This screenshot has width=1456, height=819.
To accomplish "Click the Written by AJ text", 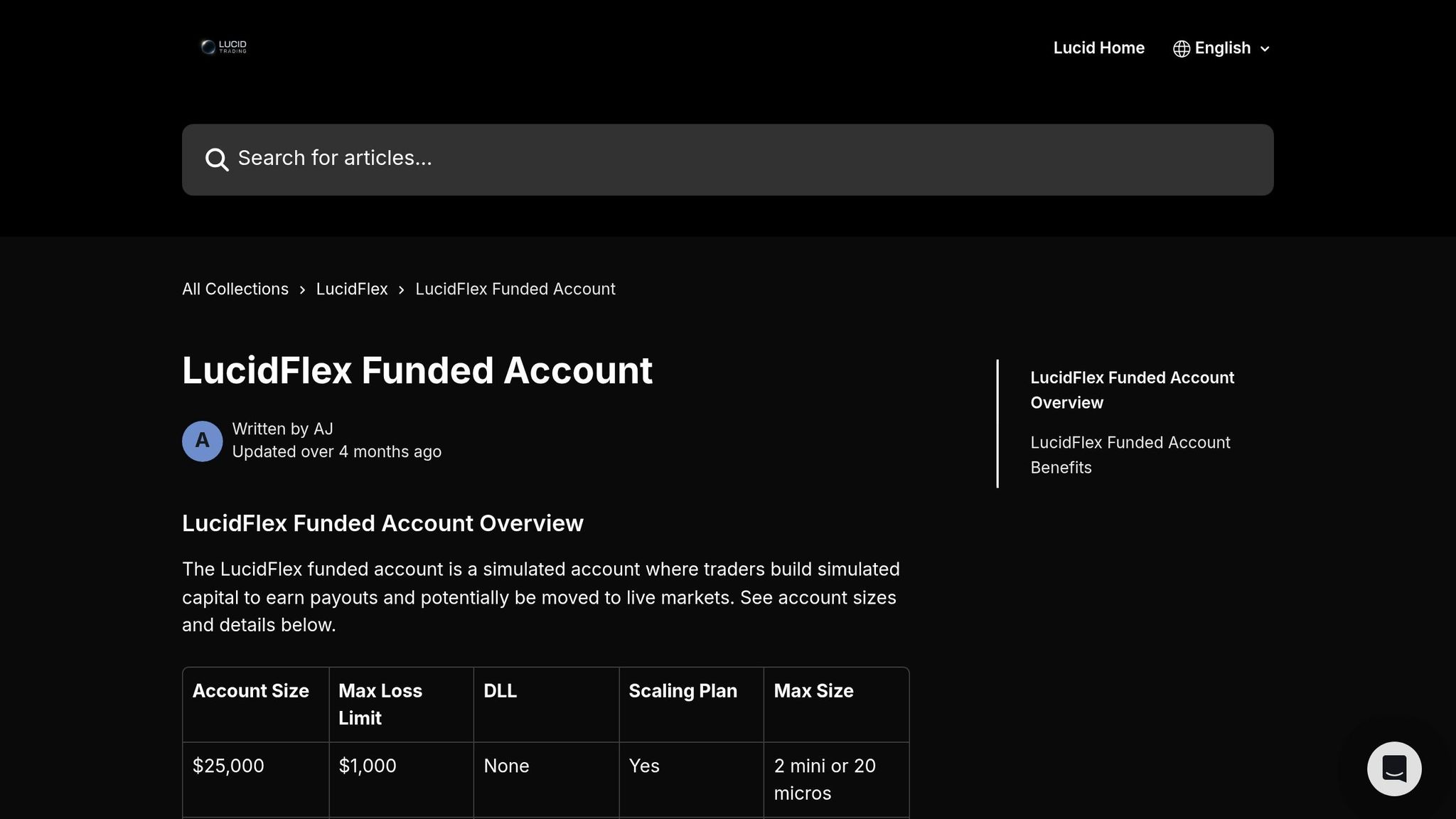I will point(282,429).
